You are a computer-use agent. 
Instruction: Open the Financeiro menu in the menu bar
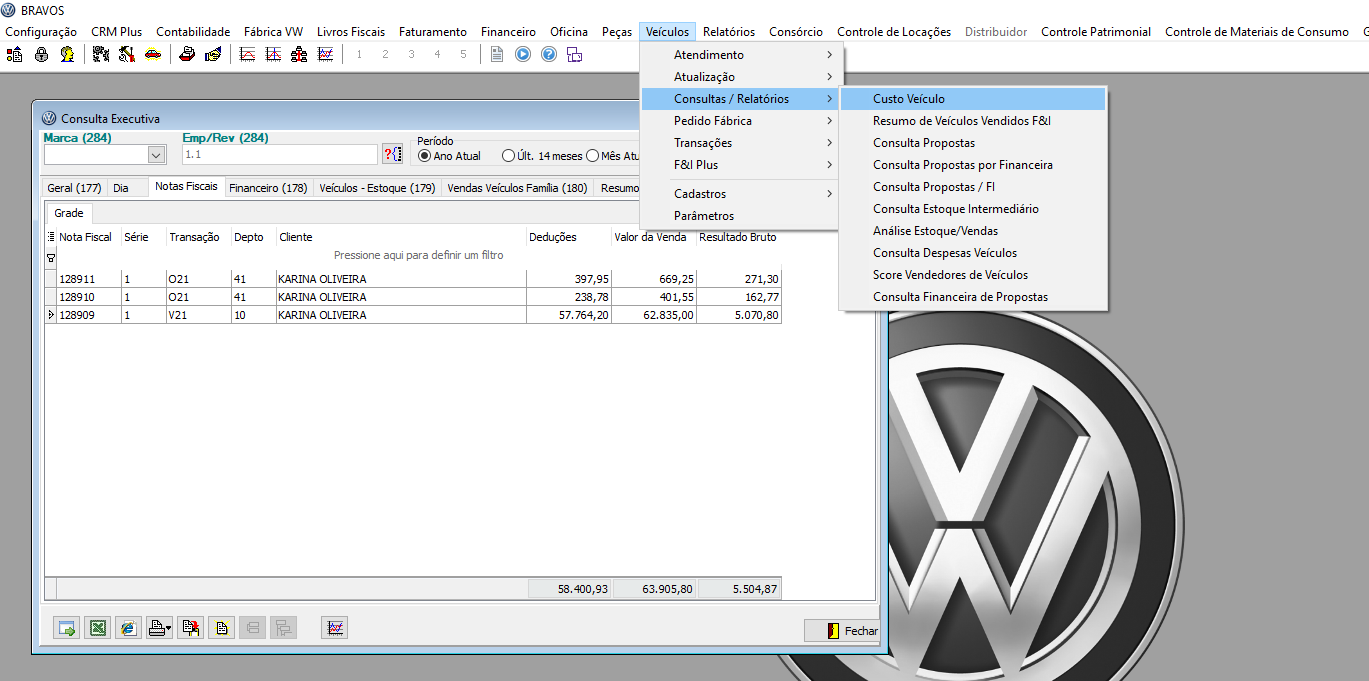coord(508,32)
